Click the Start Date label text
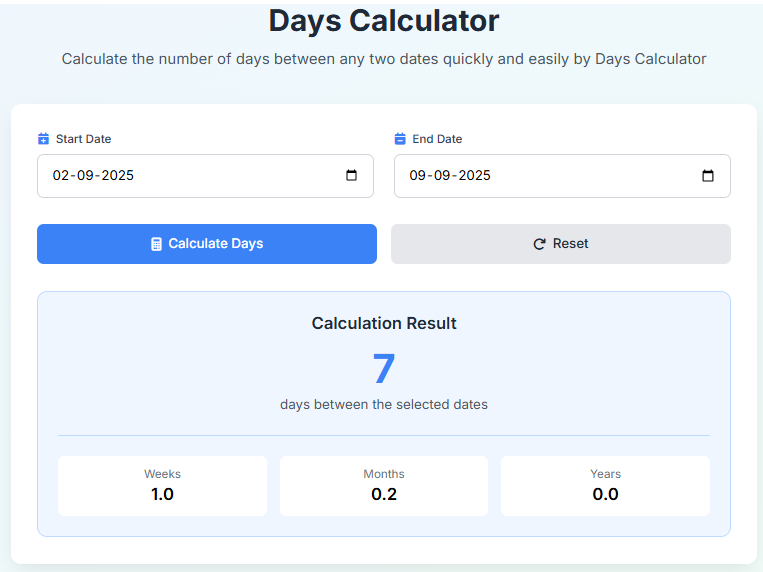Image resolution: width=763 pixels, height=572 pixels. click(83, 139)
